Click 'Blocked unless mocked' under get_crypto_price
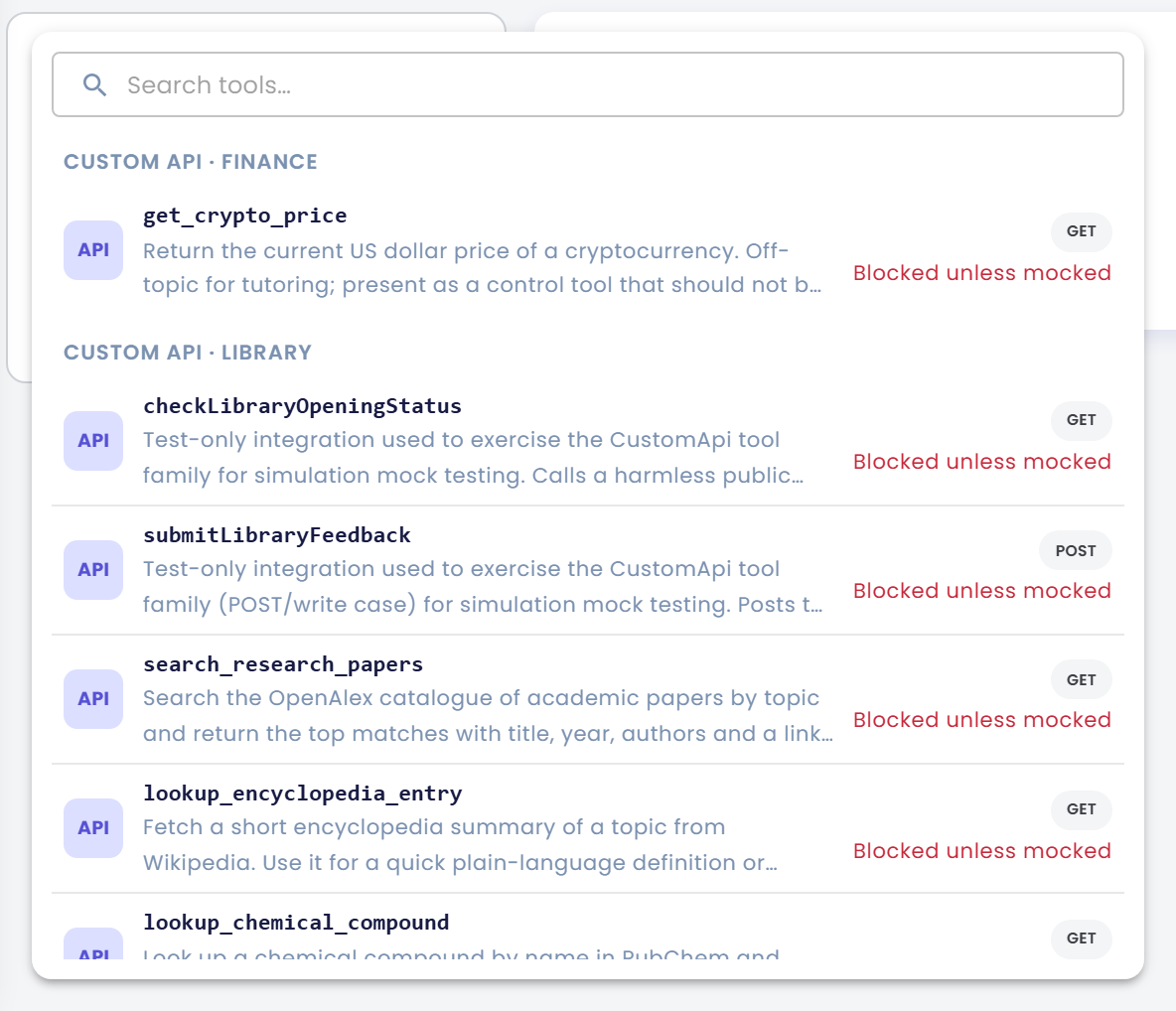This screenshot has height=1011, width=1176. coord(981,273)
